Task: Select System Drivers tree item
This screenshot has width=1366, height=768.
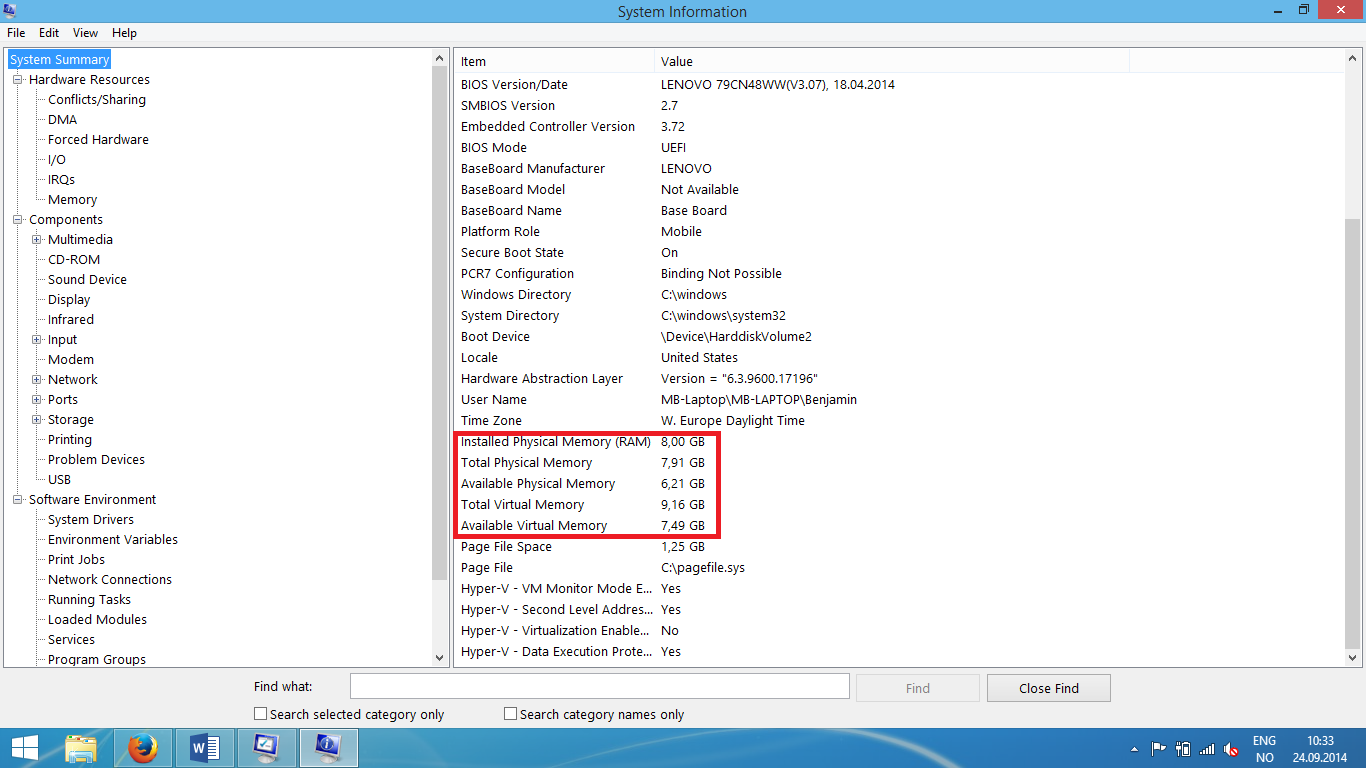Action: pyautogui.click(x=91, y=520)
